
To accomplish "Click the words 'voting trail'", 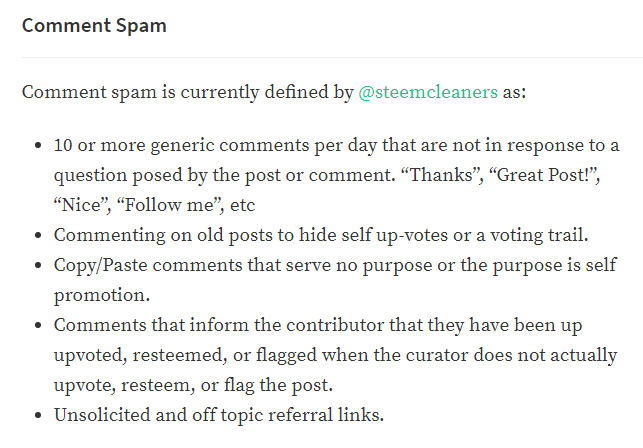I will click(x=539, y=235).
